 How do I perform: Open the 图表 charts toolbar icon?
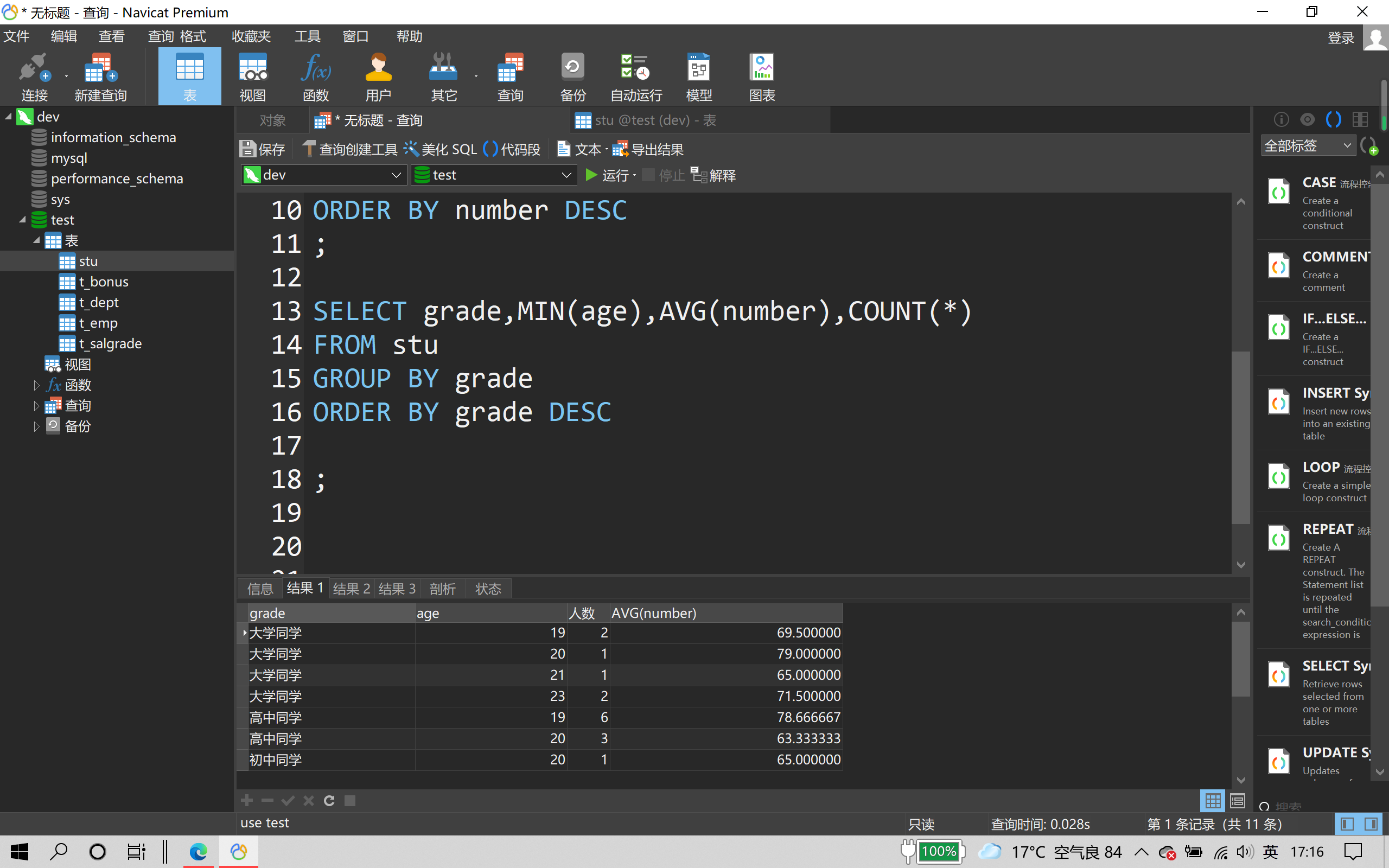tap(762, 78)
